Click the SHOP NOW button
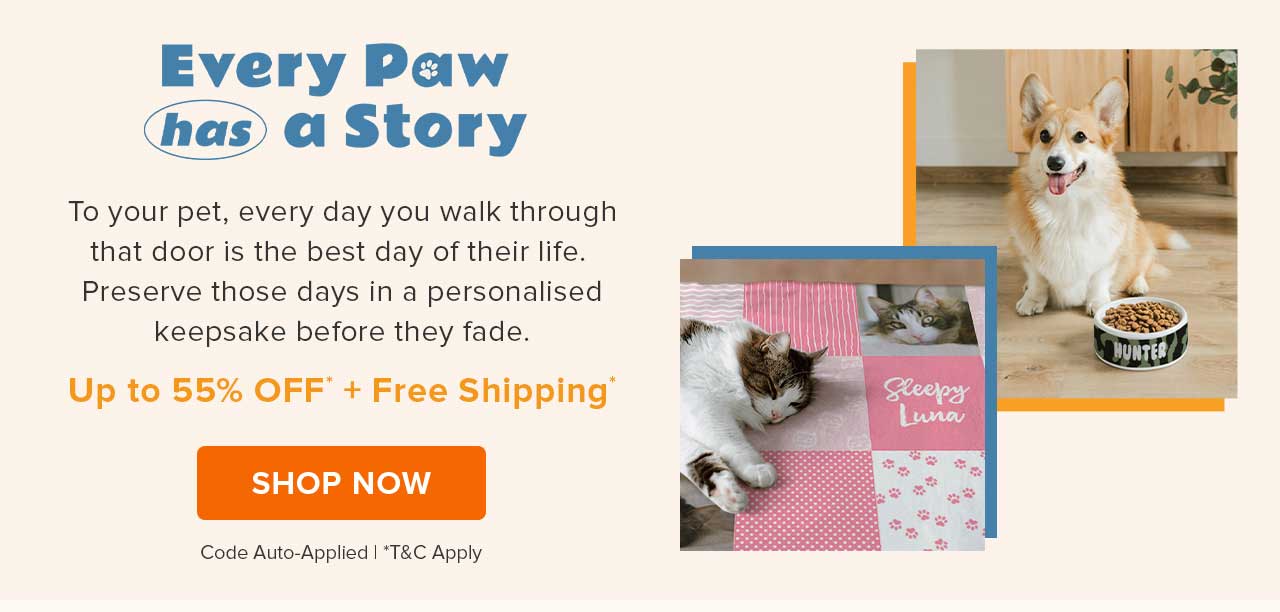1280x612 pixels. [x=341, y=483]
